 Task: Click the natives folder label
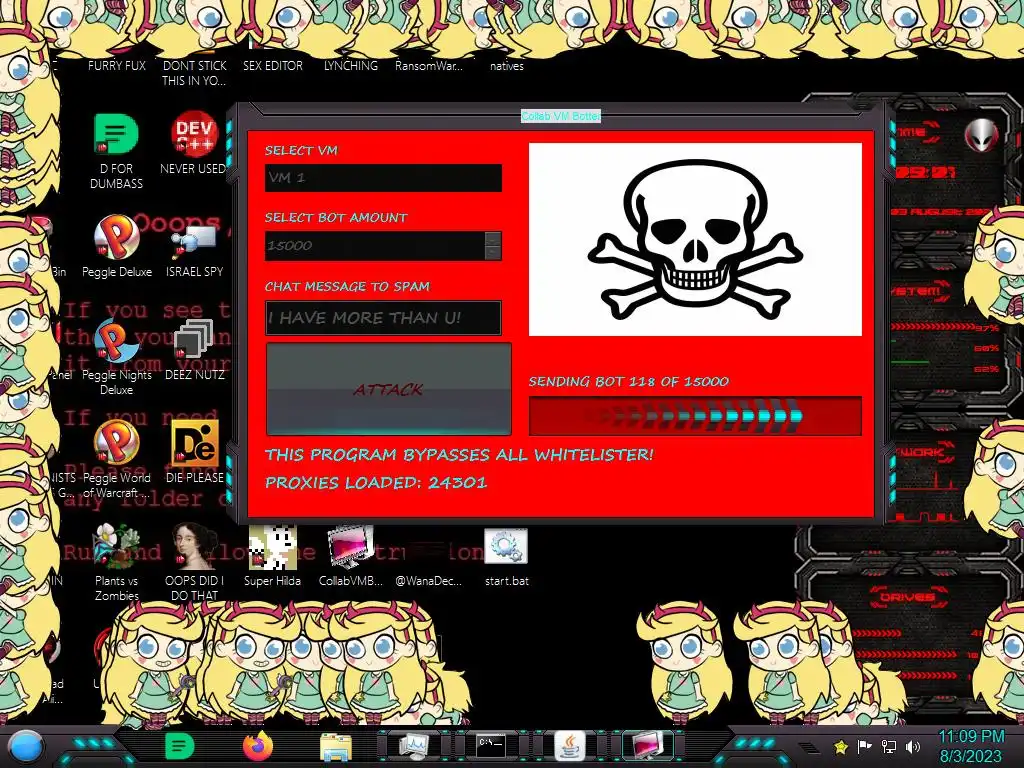(507, 66)
